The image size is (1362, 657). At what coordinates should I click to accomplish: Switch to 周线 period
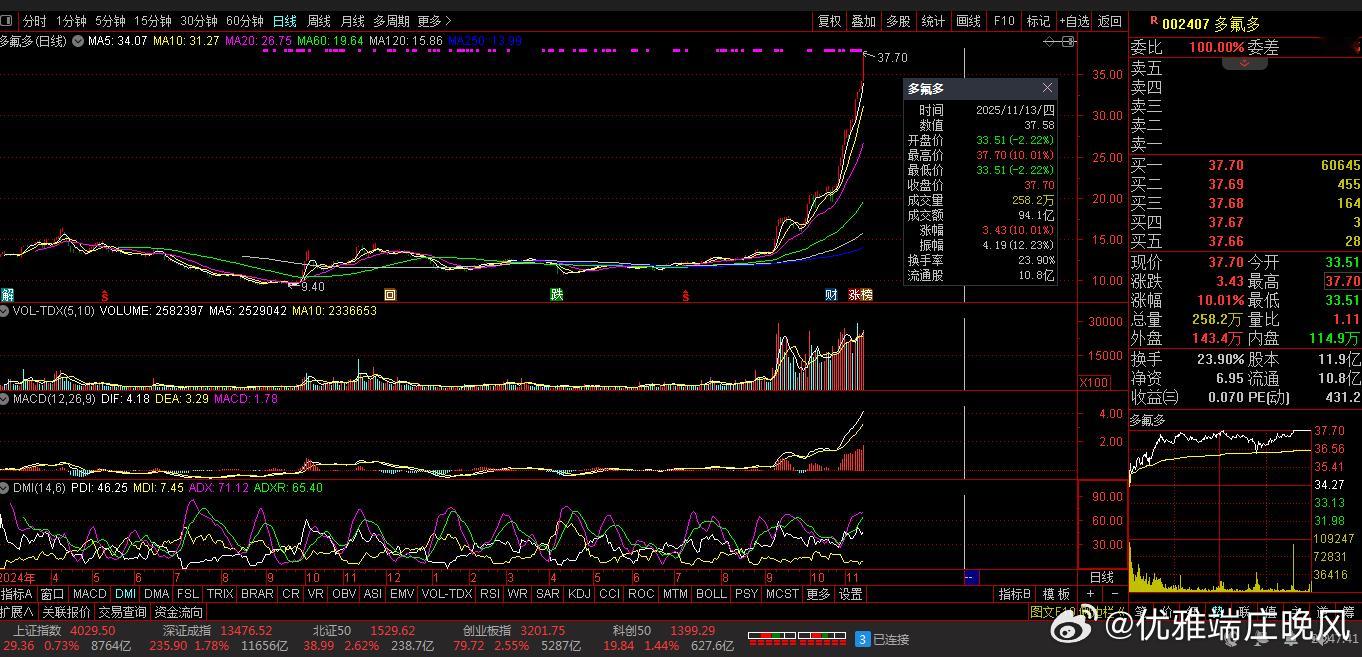tap(319, 21)
